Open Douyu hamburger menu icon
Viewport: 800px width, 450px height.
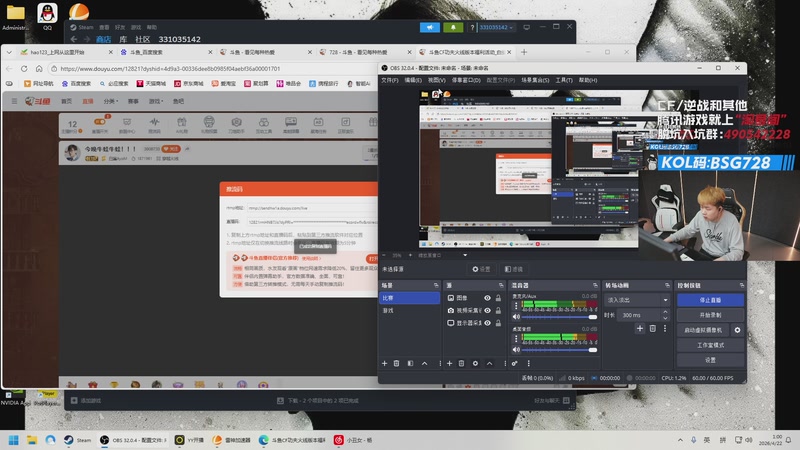click(14, 101)
